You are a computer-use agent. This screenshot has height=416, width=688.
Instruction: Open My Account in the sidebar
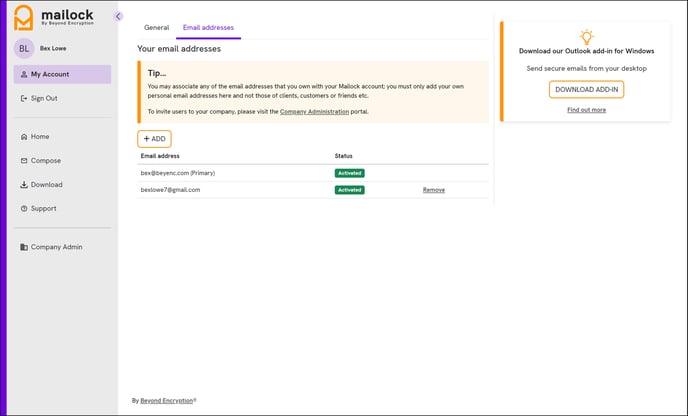pyautogui.click(x=62, y=74)
